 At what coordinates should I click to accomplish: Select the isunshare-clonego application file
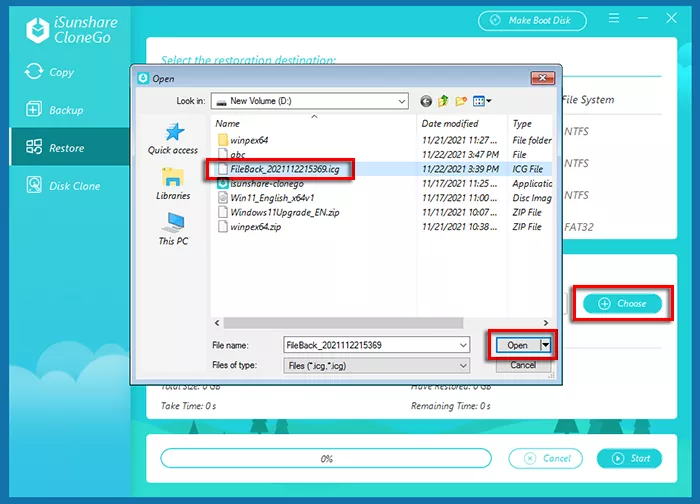tap(267, 183)
